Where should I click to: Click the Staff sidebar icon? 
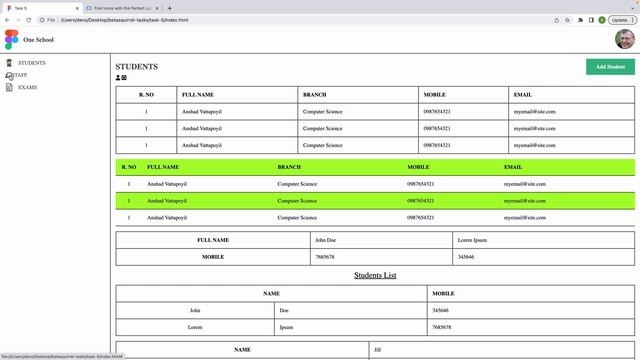click(9, 76)
